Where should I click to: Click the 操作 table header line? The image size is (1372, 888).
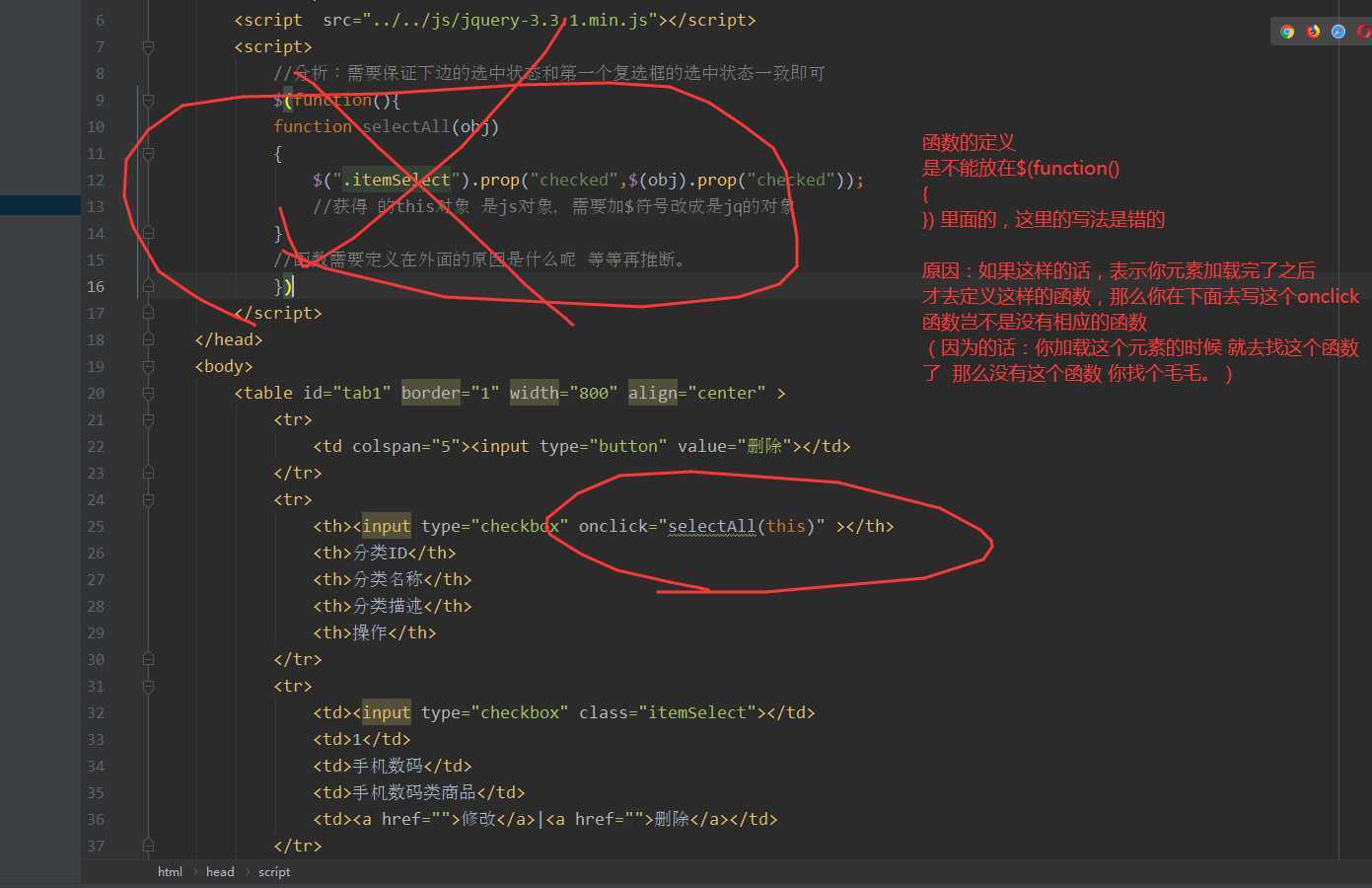(375, 632)
